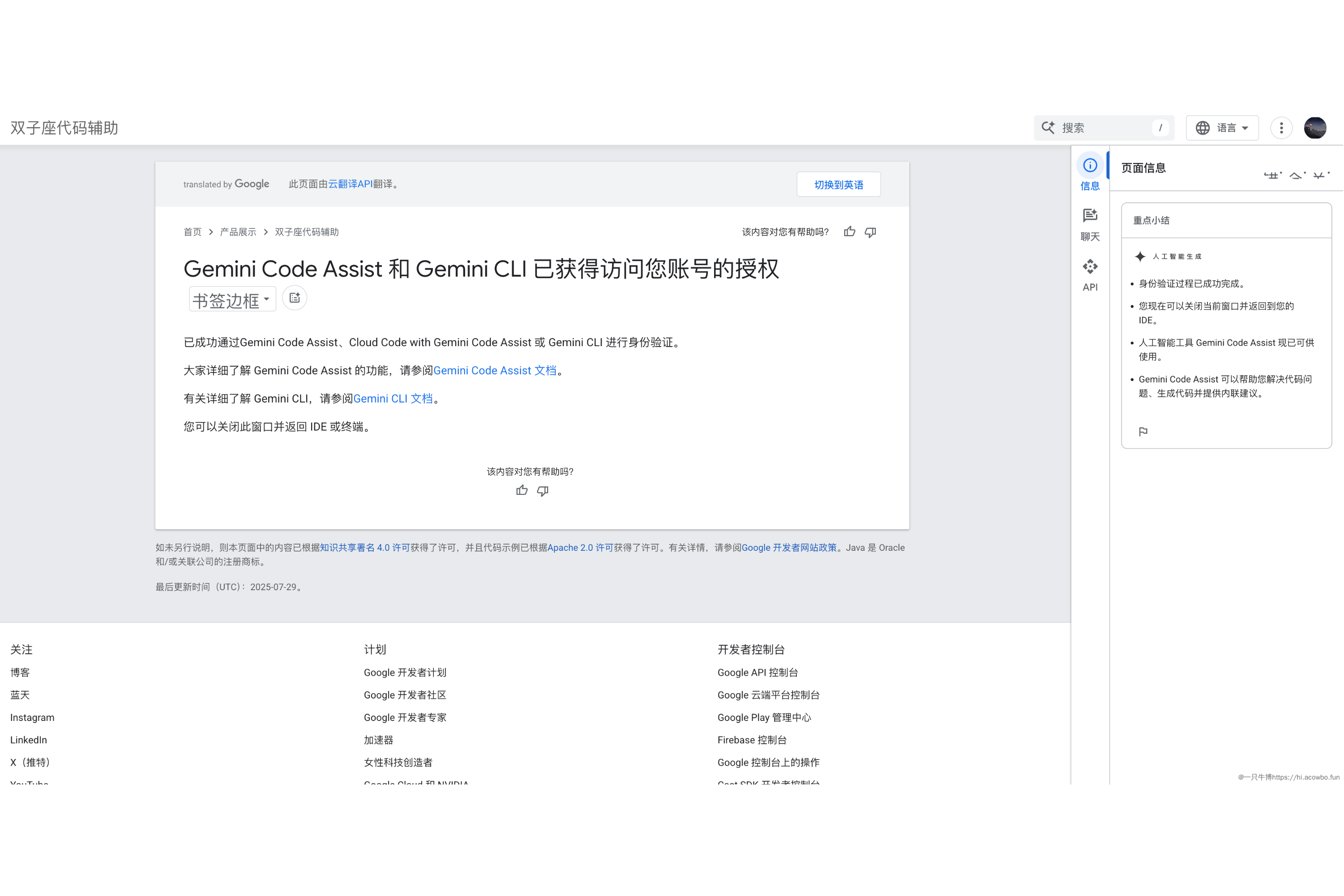Expand the 书签边框 bookmark dropdown
Viewport: 1344px width, 896px height.
(232, 300)
